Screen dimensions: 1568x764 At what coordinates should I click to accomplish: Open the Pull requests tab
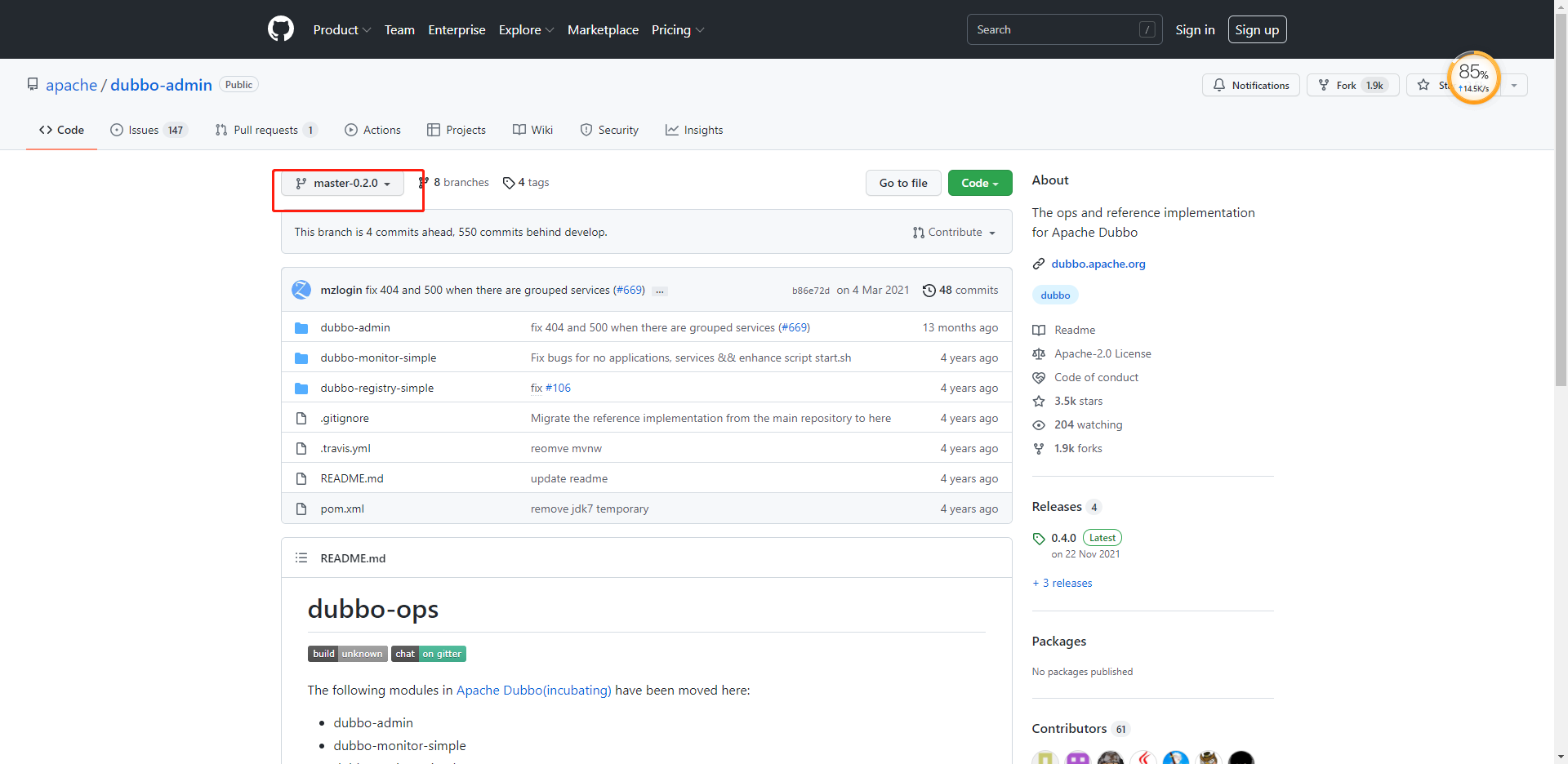tap(265, 130)
